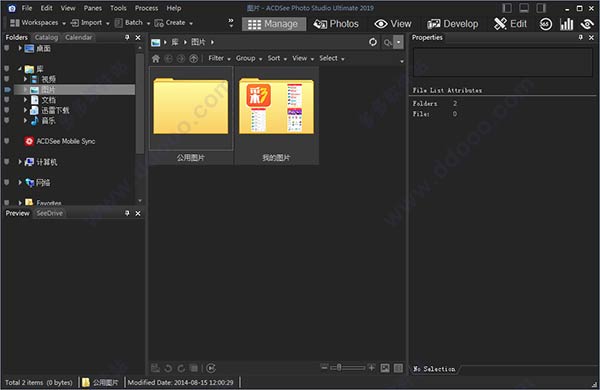
Task: Toggle Easy-Select marker beside 网络
Action: pos(7,183)
